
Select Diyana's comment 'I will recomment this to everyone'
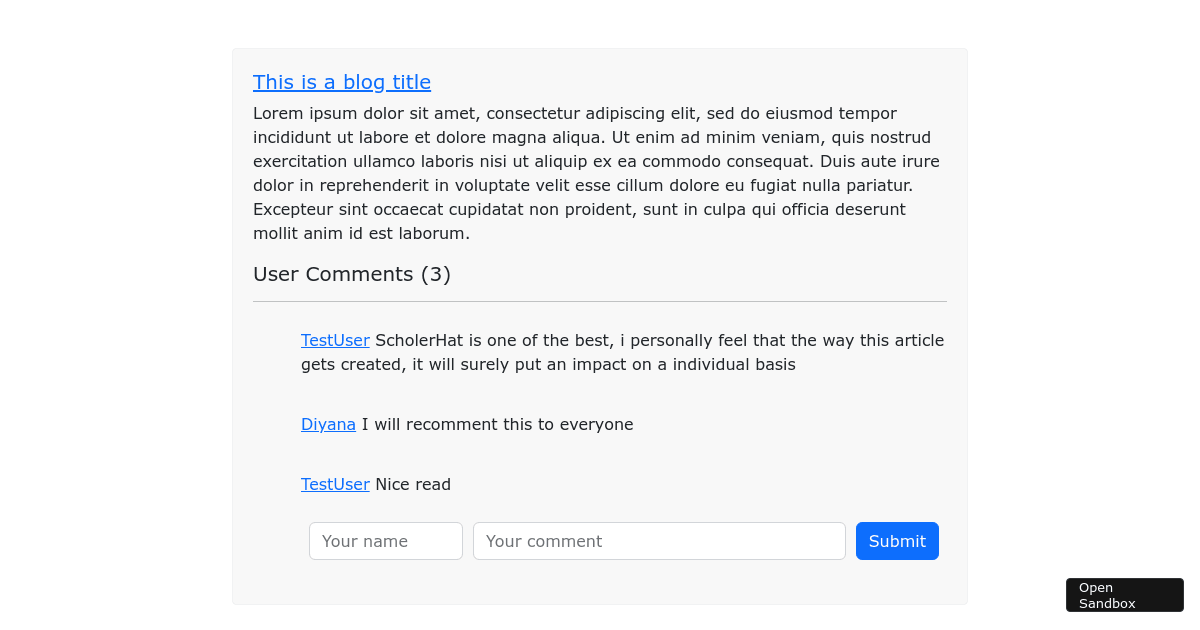[497, 424]
